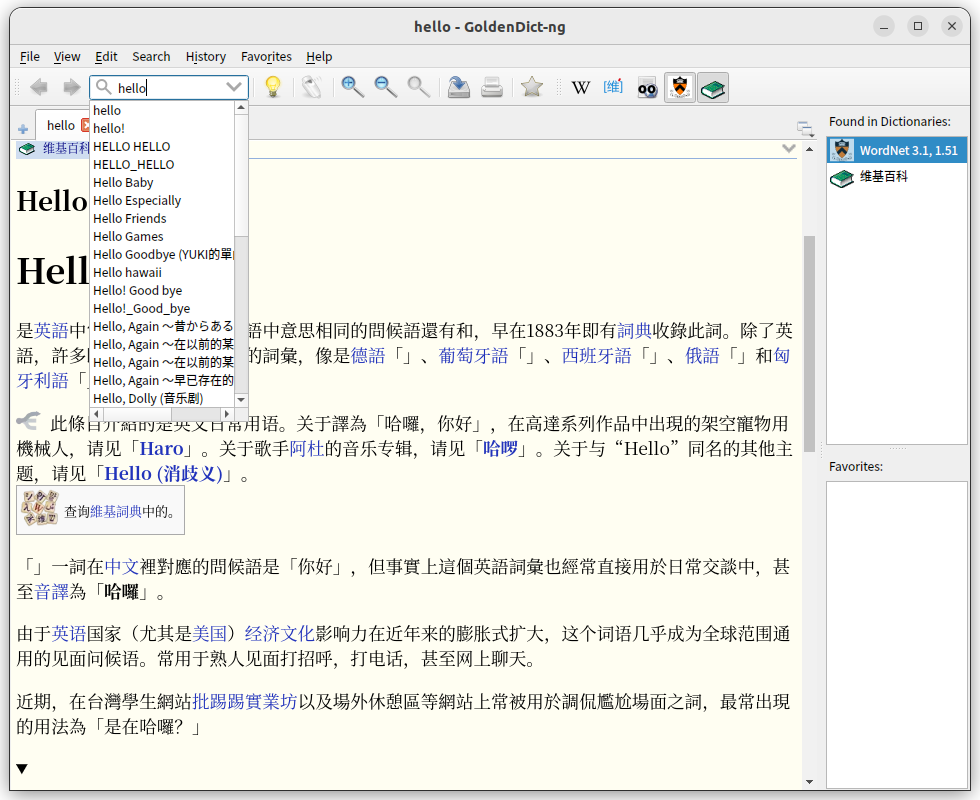
Task: Zoom in using the magnifier plus icon
Action: 352,88
